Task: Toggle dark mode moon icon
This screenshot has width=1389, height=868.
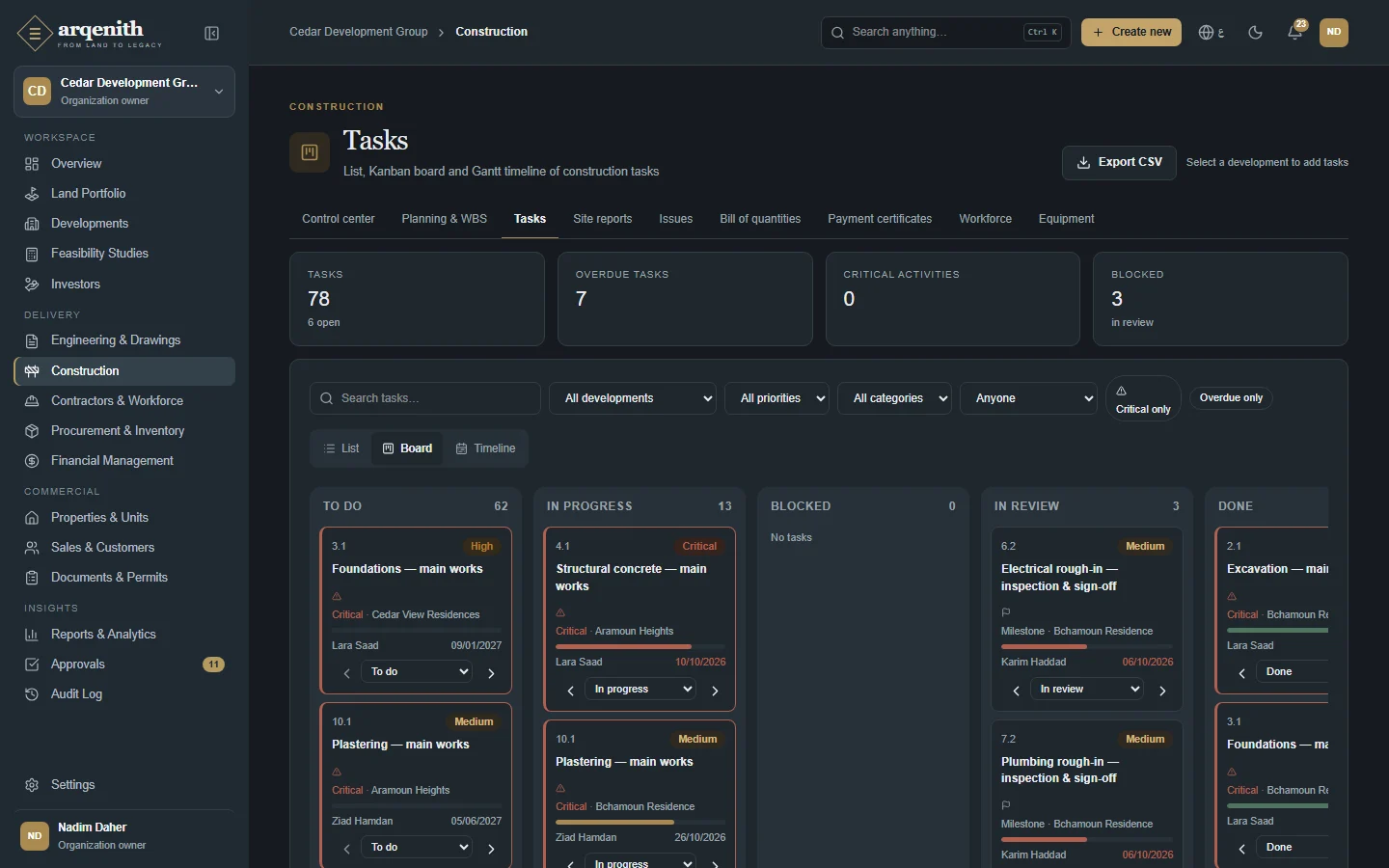Action: click(1255, 33)
